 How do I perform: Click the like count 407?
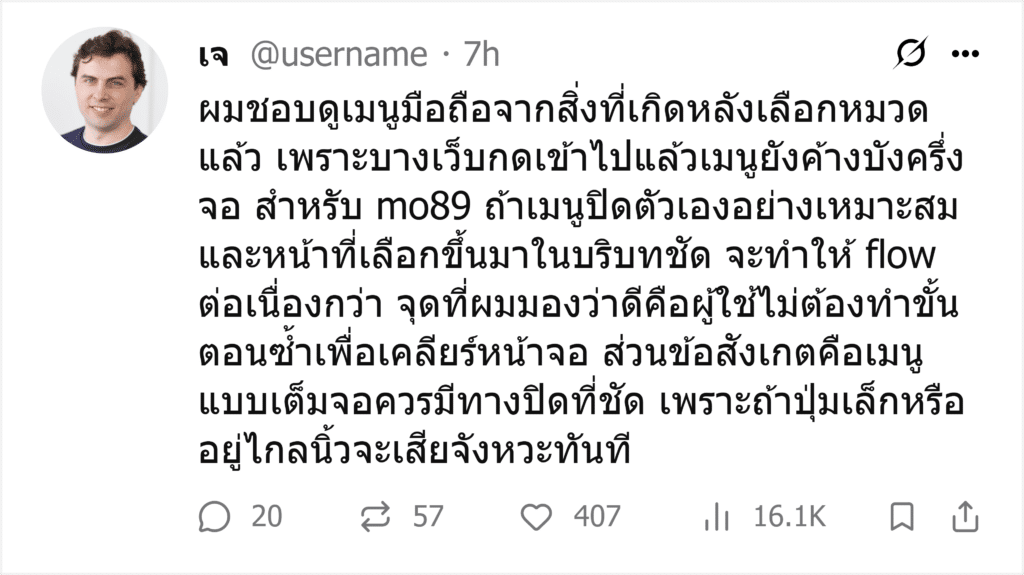pyautogui.click(x=597, y=517)
